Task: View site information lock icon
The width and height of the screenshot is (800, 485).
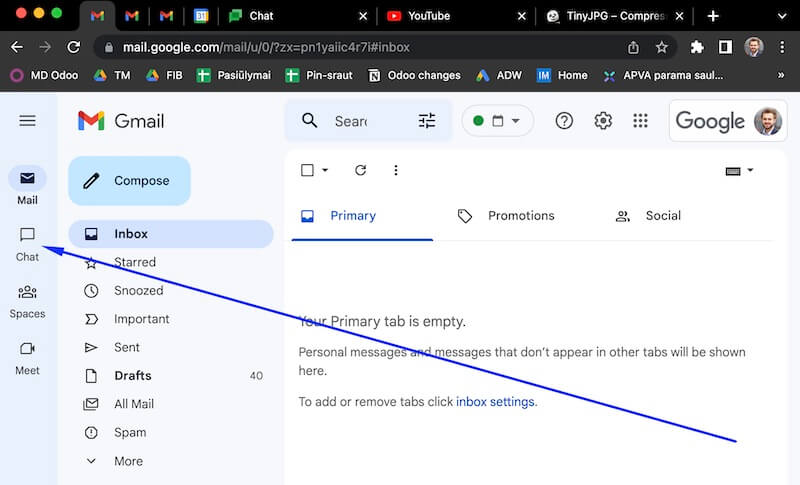Action: point(108,47)
